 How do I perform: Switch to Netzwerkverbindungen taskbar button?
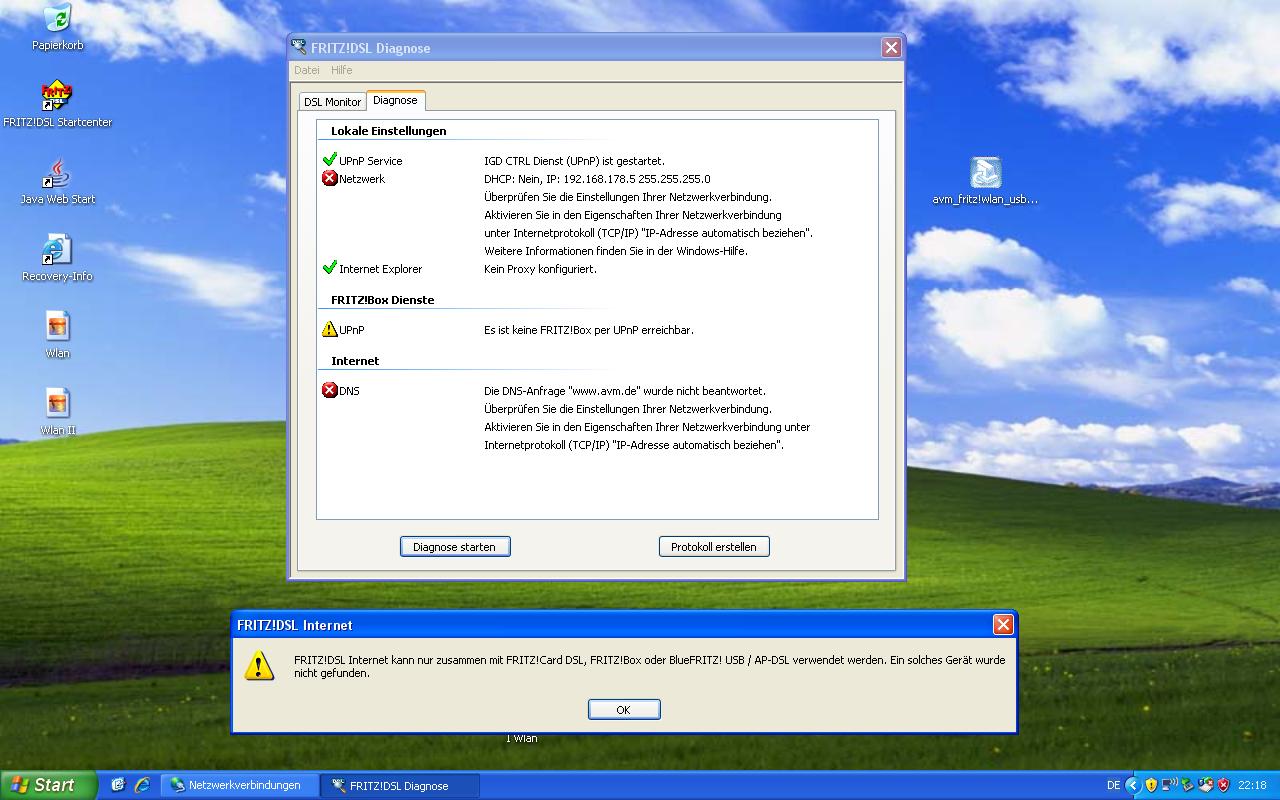click(241, 785)
